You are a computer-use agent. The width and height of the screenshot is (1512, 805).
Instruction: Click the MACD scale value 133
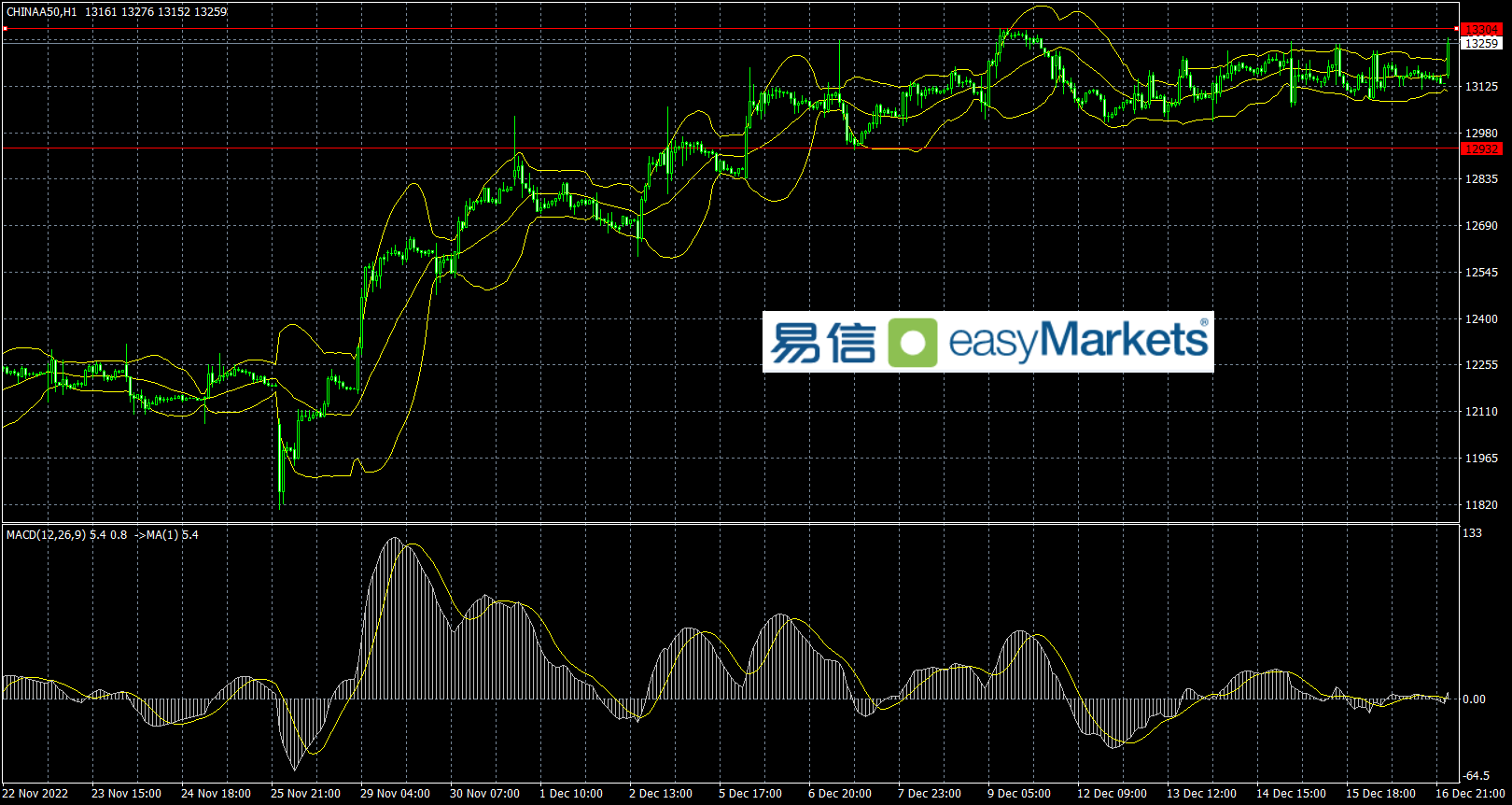tap(1472, 533)
